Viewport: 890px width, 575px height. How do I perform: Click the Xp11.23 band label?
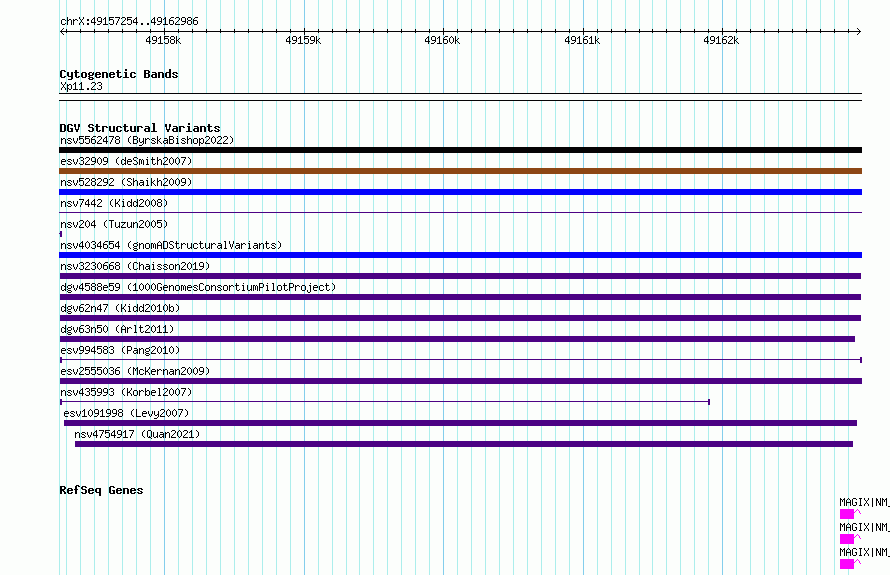click(81, 86)
